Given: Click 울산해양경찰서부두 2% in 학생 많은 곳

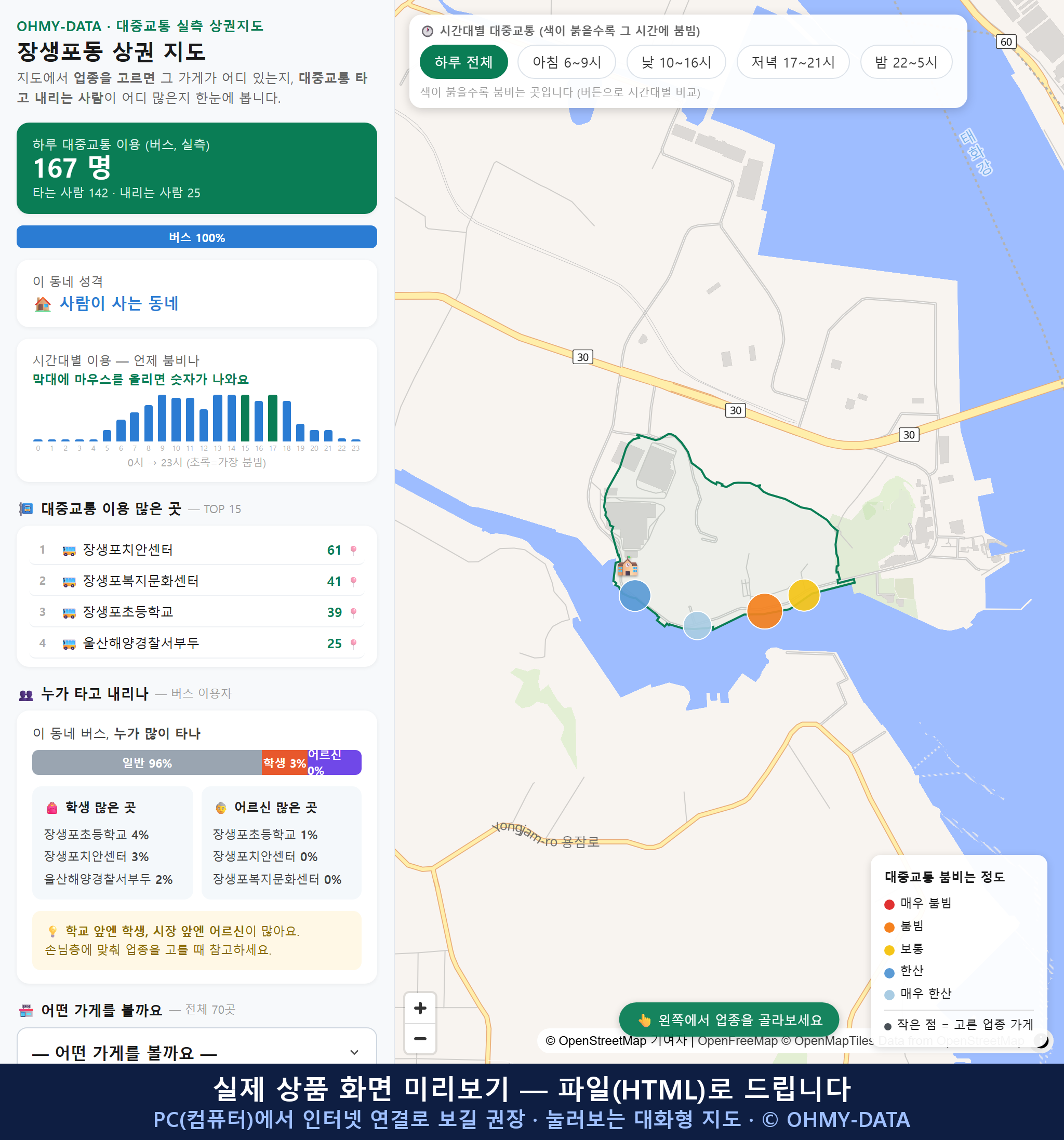Looking at the screenshot, I should tap(109, 880).
